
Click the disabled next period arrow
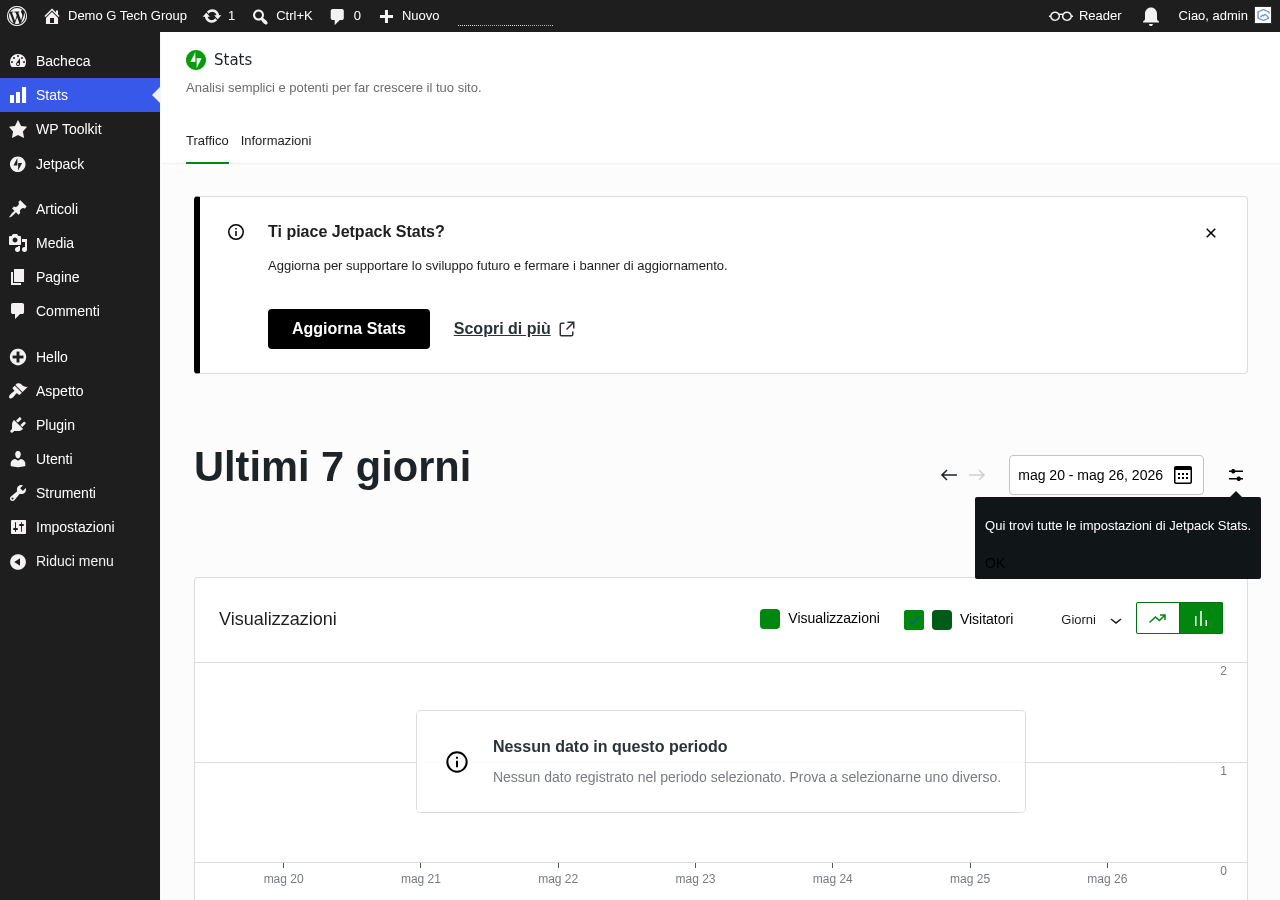tap(977, 475)
